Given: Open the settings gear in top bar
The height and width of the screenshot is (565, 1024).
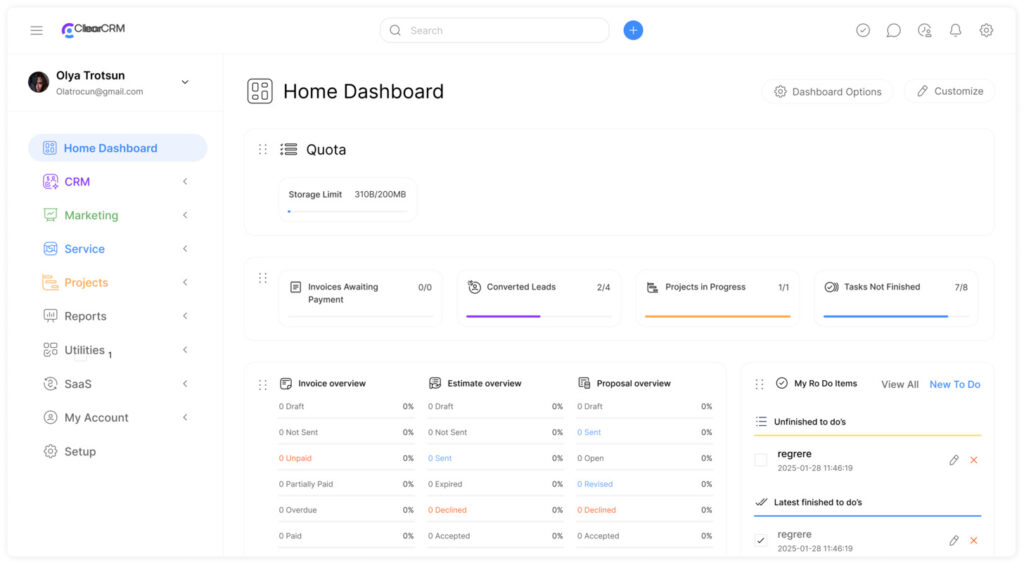Looking at the screenshot, I should click(986, 31).
